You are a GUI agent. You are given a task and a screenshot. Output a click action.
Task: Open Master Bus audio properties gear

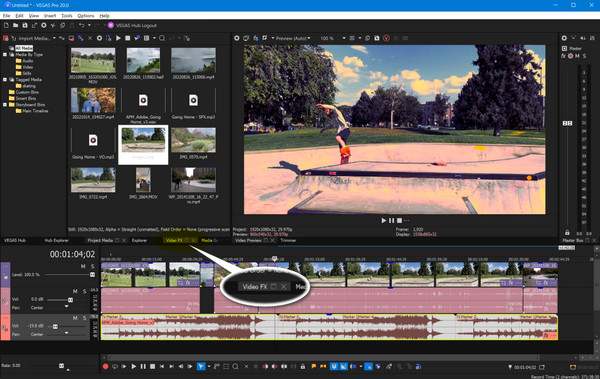564,38
